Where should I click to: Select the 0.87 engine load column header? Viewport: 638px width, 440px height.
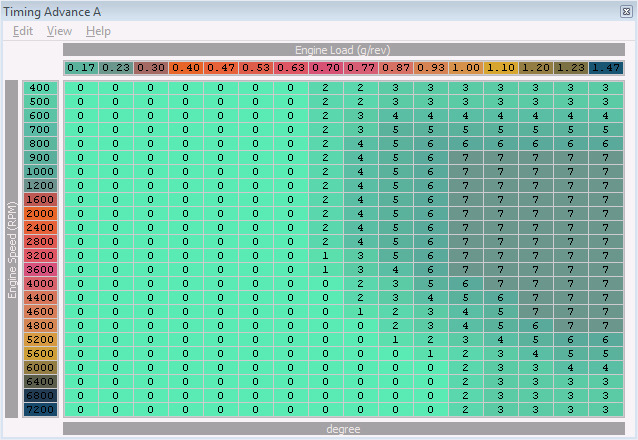pyautogui.click(x=395, y=68)
